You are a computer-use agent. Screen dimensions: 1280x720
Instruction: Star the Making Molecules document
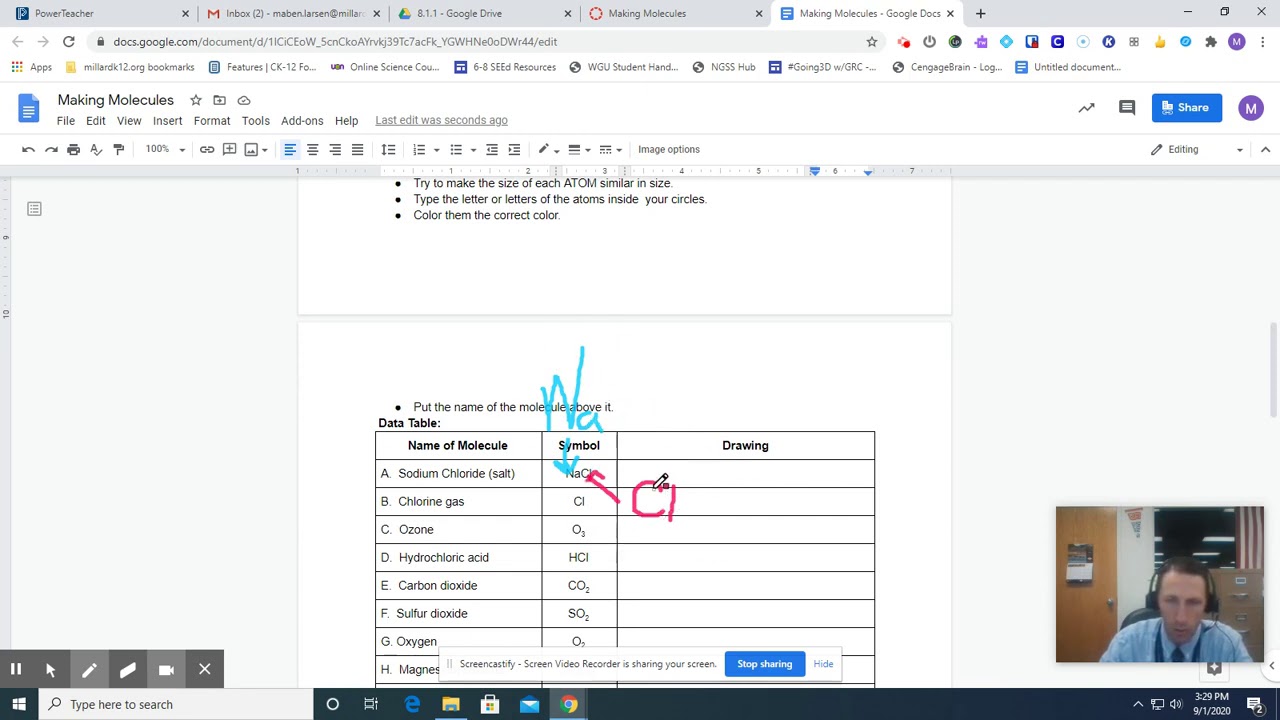(196, 100)
